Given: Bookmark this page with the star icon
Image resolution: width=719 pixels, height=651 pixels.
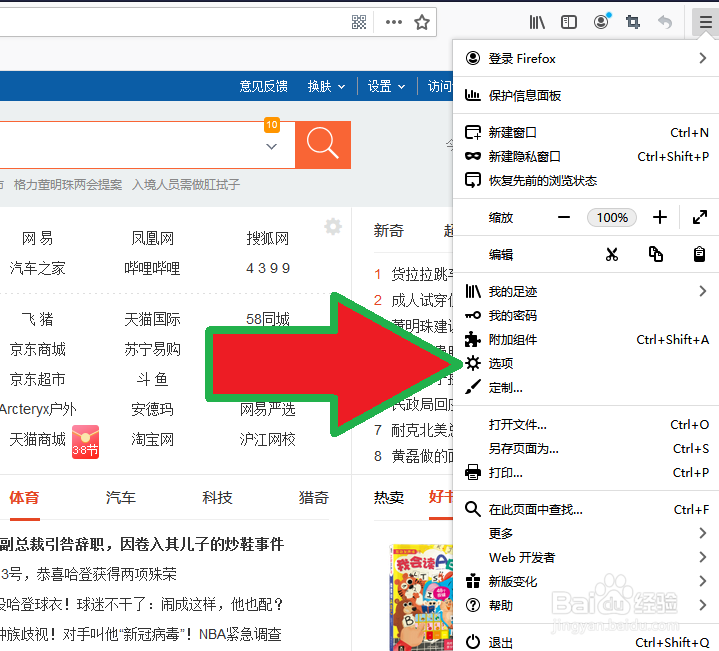Looking at the screenshot, I should (422, 22).
